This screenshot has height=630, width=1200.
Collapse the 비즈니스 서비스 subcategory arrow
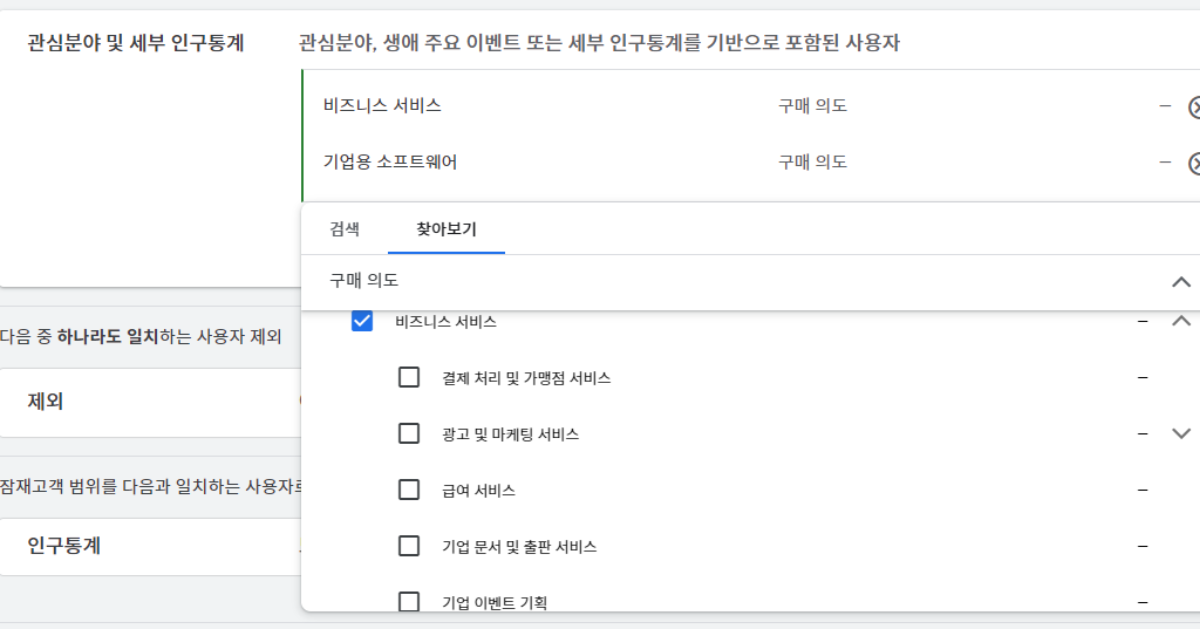1181,322
